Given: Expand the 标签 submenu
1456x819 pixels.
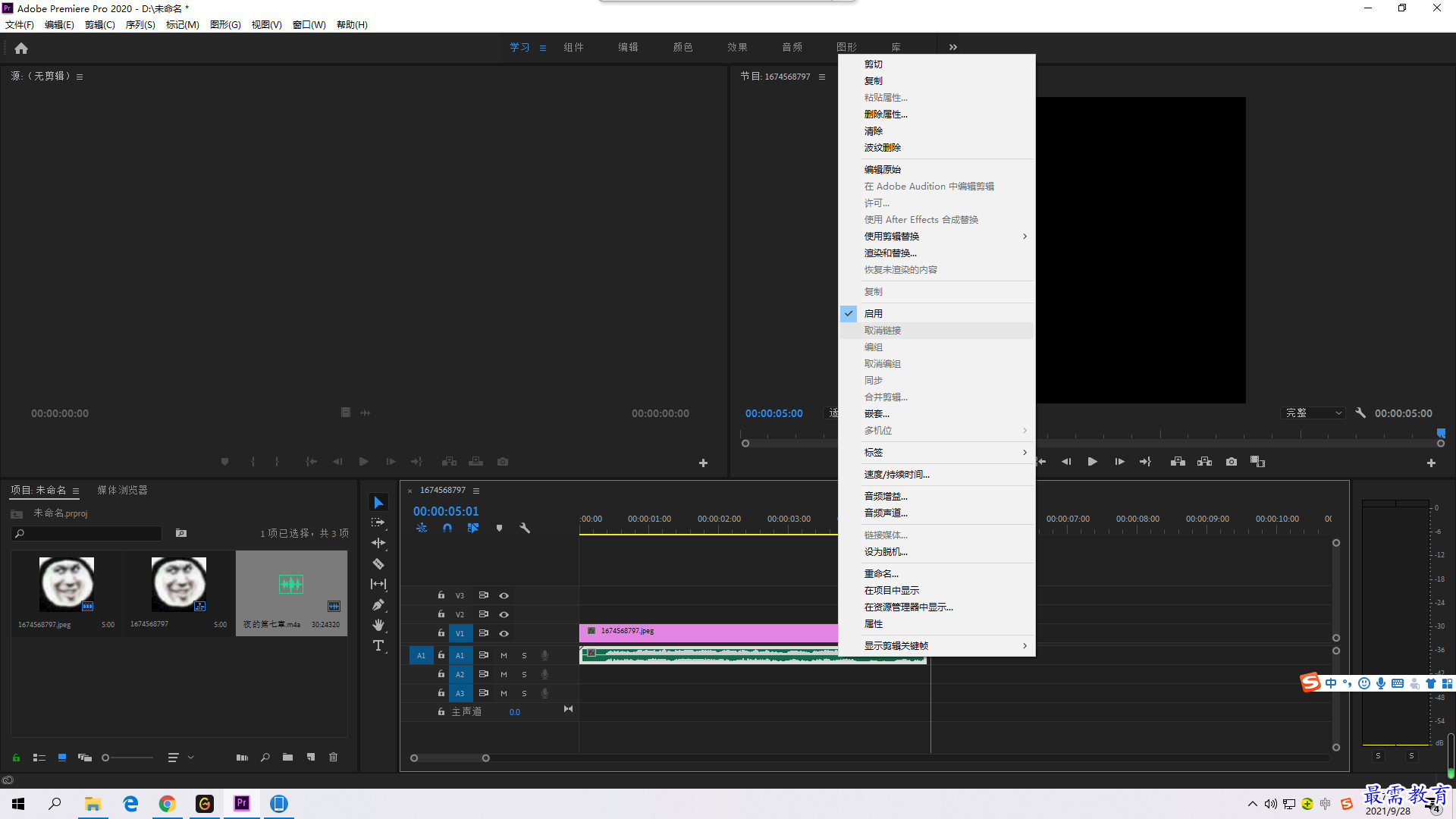Looking at the screenshot, I should (937, 452).
